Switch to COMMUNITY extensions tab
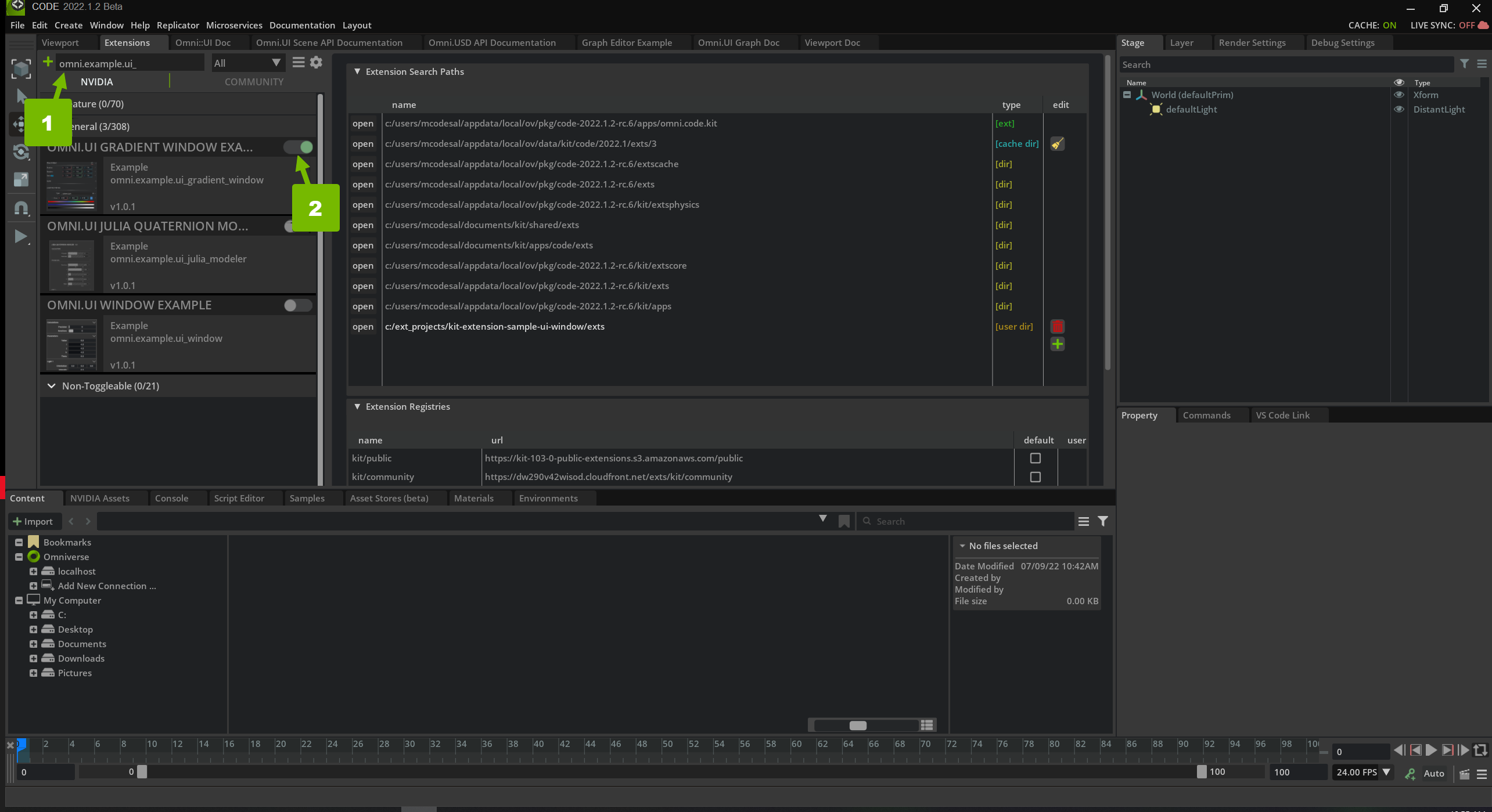Screen dimensions: 1492x812 click(x=254, y=82)
